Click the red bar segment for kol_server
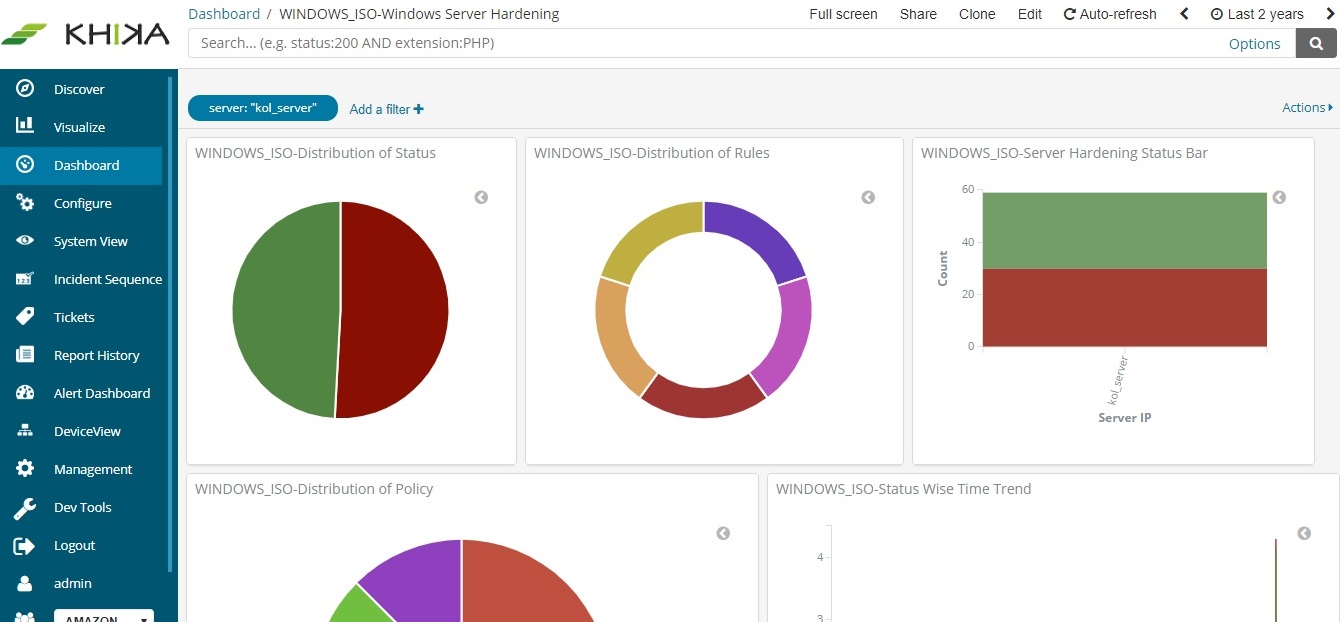1340x622 pixels. tap(1125, 308)
